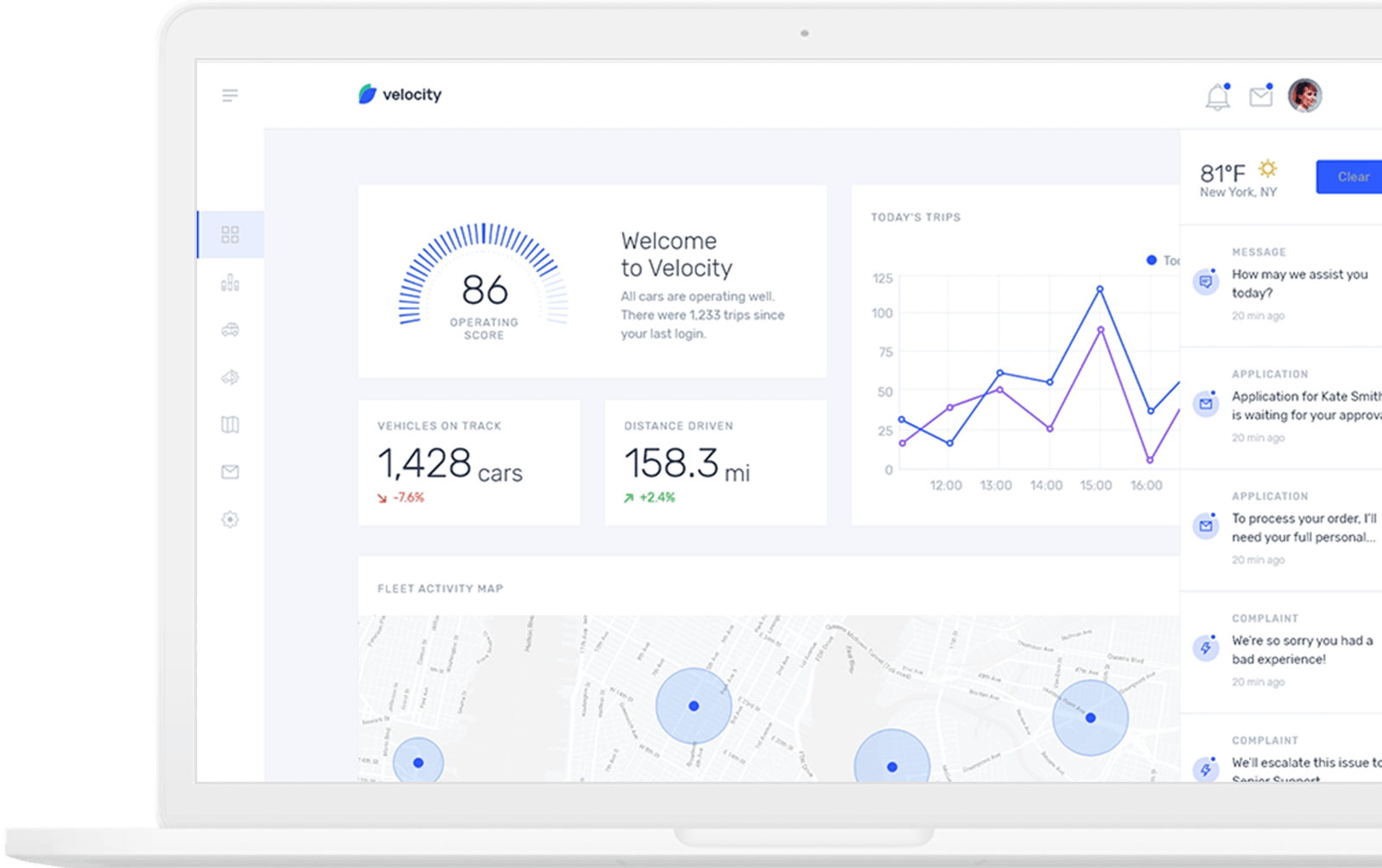
Task: Click the Velocity leaf logo
Action: pyautogui.click(x=367, y=94)
